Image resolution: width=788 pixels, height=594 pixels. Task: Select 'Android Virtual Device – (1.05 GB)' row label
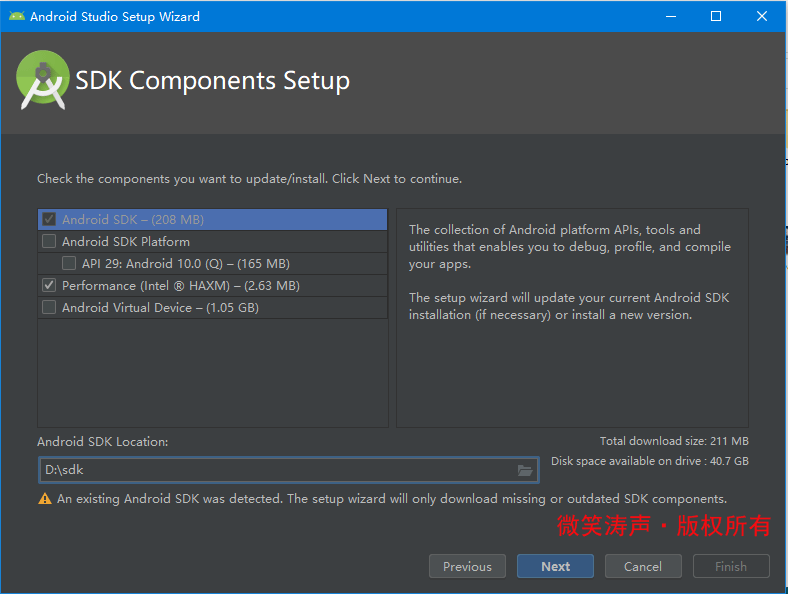point(160,308)
